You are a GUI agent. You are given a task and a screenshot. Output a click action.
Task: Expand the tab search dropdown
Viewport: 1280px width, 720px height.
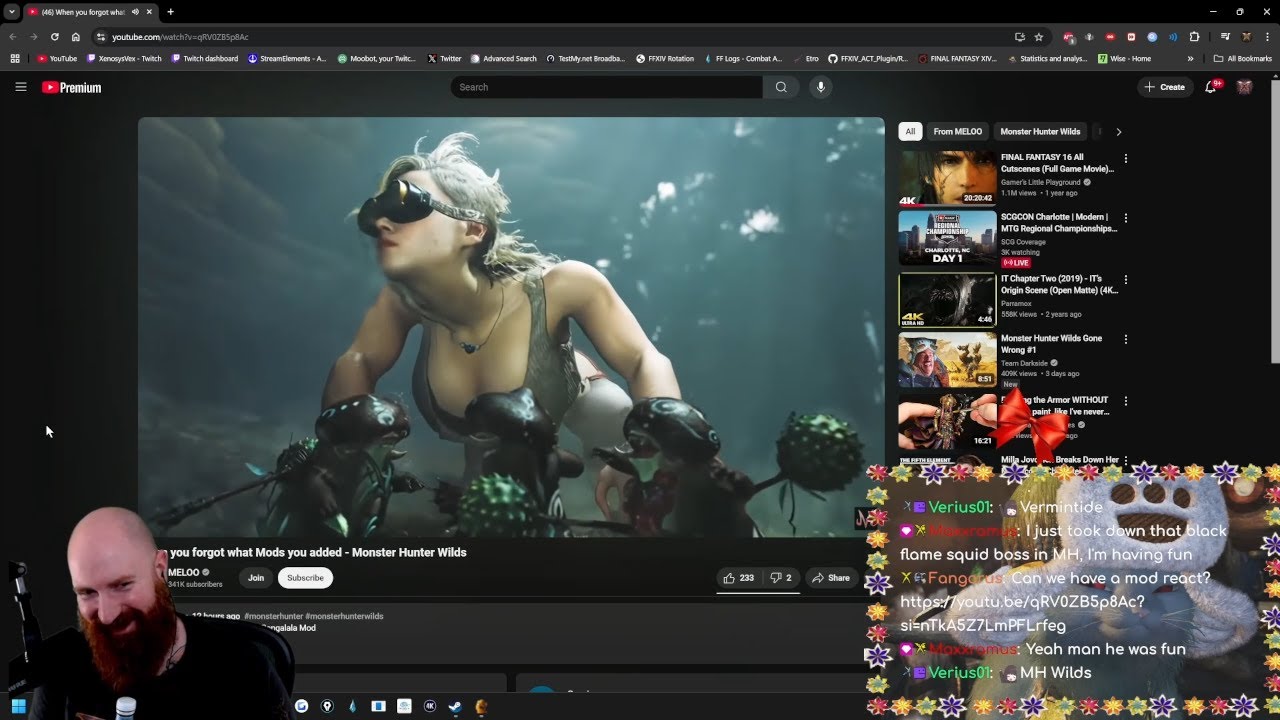(x=11, y=12)
